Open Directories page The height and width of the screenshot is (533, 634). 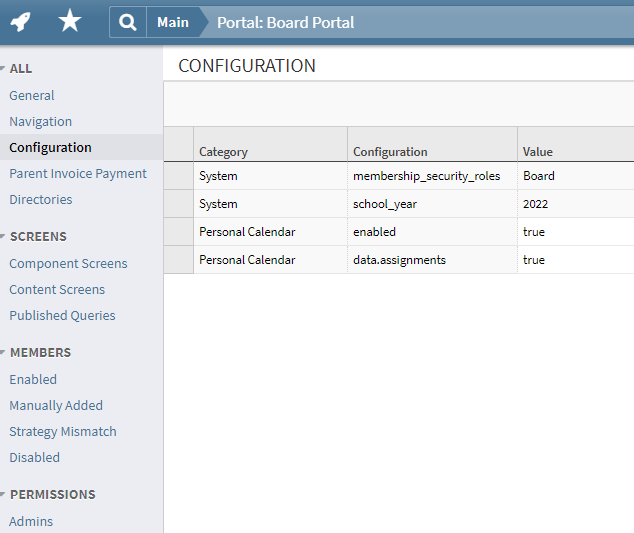click(41, 199)
